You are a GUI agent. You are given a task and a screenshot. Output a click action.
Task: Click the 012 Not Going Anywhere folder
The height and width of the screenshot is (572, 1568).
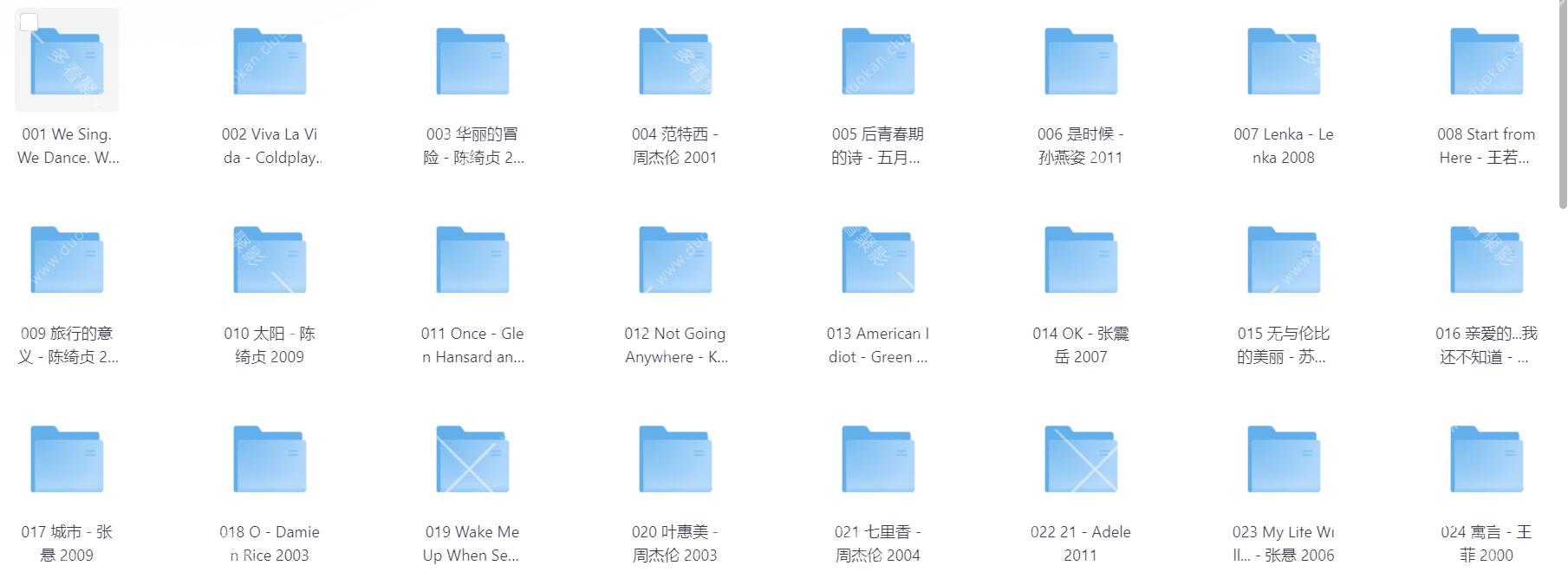[675, 260]
